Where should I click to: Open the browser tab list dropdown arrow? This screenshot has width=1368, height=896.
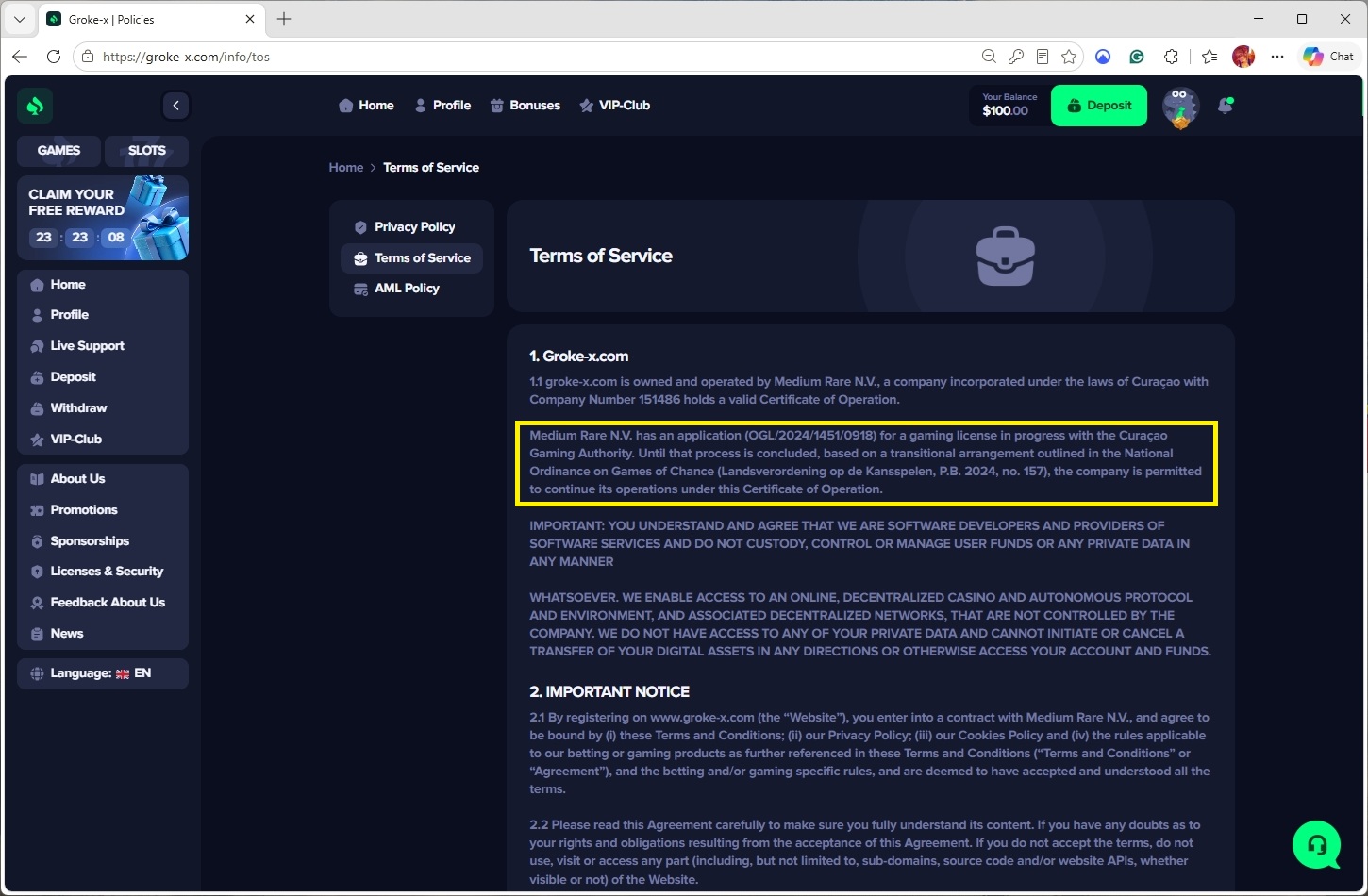click(19, 19)
